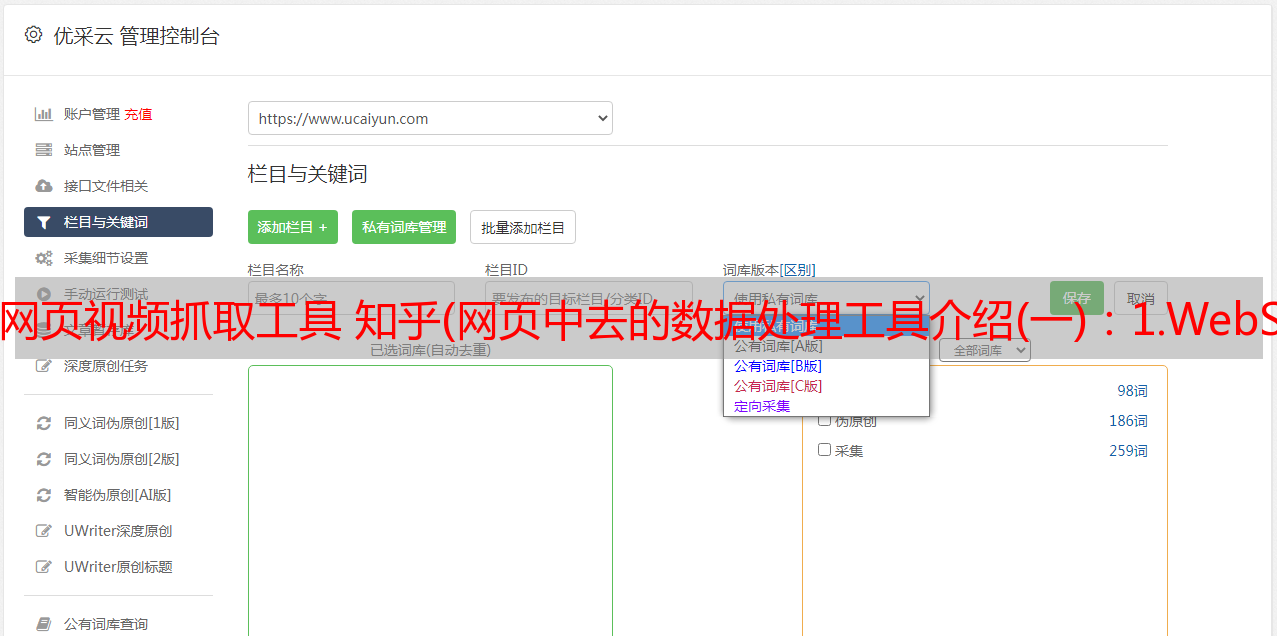The height and width of the screenshot is (636, 1277).
Task: Click the green 添加栏目 + button
Action: [293, 227]
